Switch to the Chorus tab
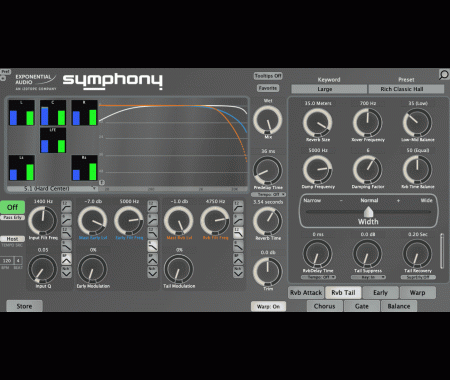Viewport: 450px width, 380px height. click(324, 306)
